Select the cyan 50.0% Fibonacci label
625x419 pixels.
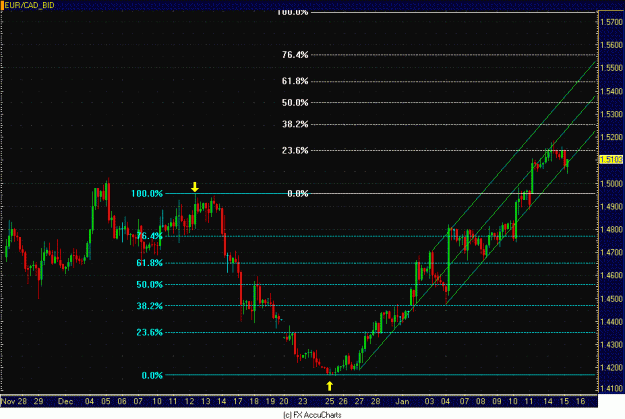(x=149, y=285)
